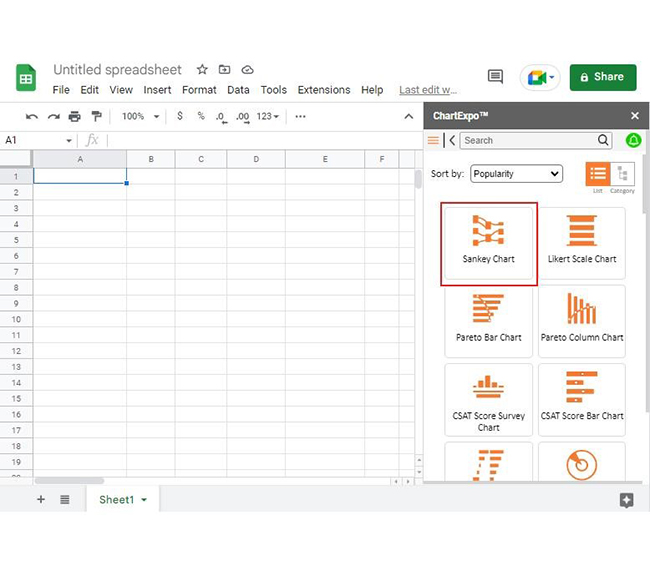
Task: Decrease decimal places icon
Action: coord(221,117)
